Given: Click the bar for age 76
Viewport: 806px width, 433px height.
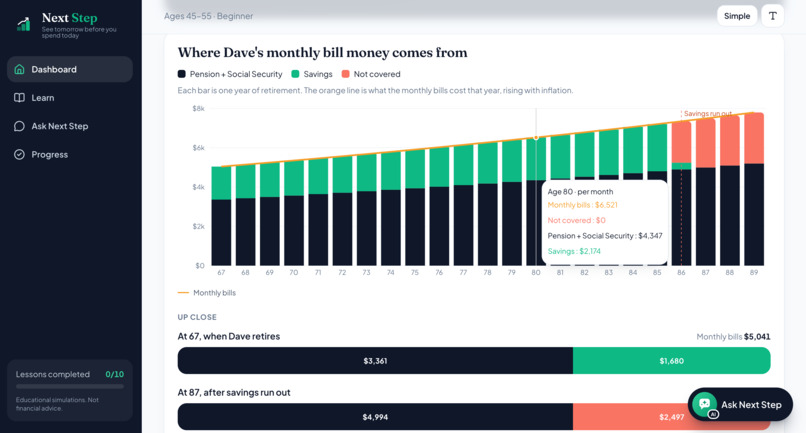Looking at the screenshot, I should coord(439,206).
